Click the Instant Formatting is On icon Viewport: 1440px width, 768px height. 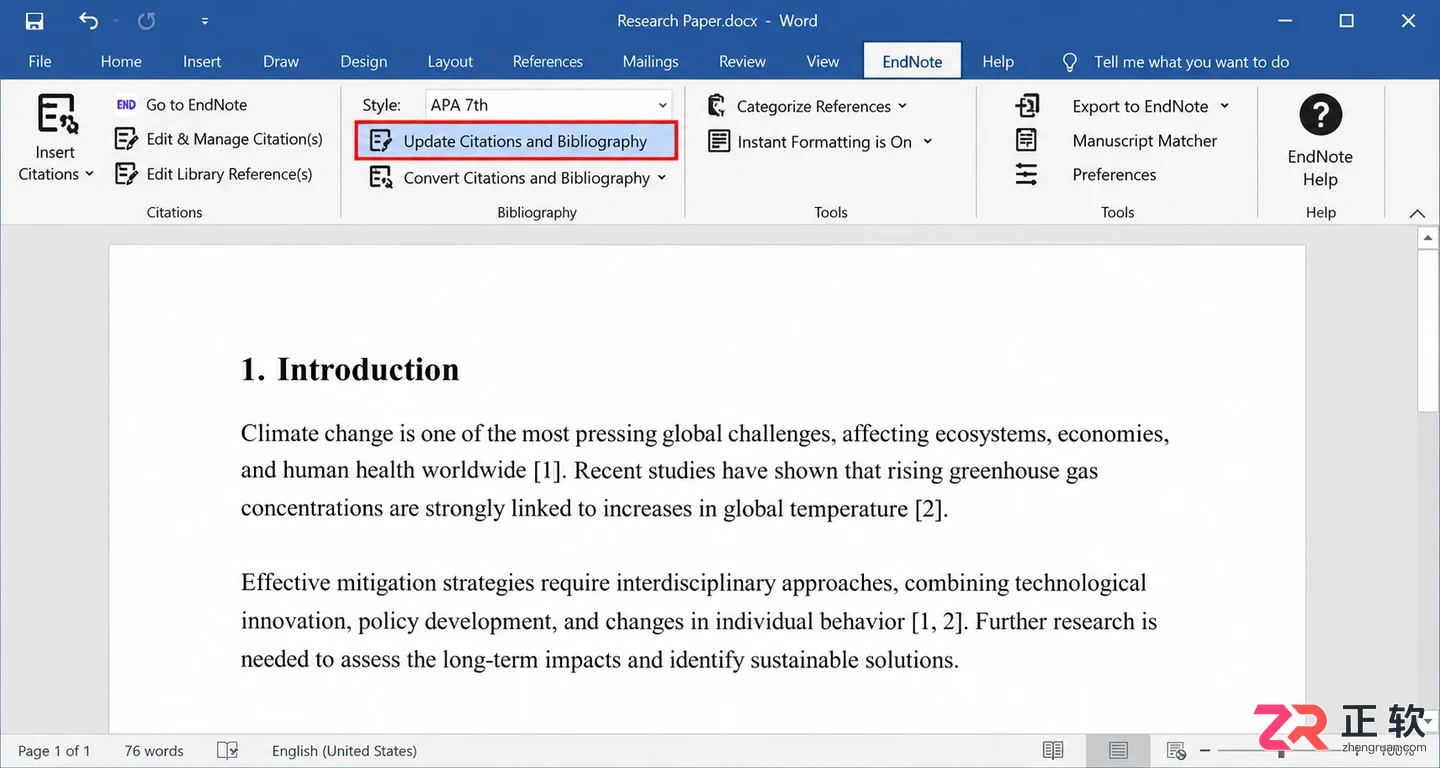click(x=719, y=141)
